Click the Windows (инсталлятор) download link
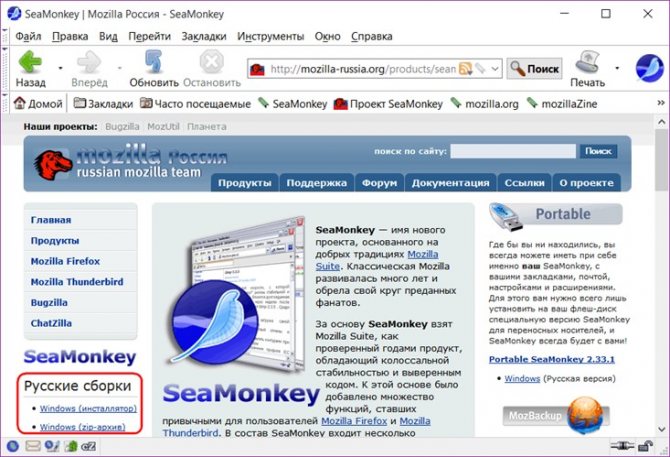The height and width of the screenshot is (457, 670). pos(87,409)
